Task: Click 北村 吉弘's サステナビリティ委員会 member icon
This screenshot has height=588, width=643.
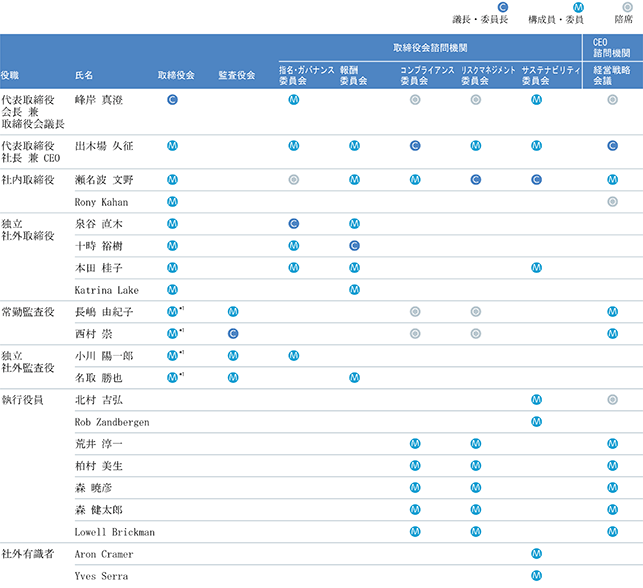Action: [x=536, y=399]
